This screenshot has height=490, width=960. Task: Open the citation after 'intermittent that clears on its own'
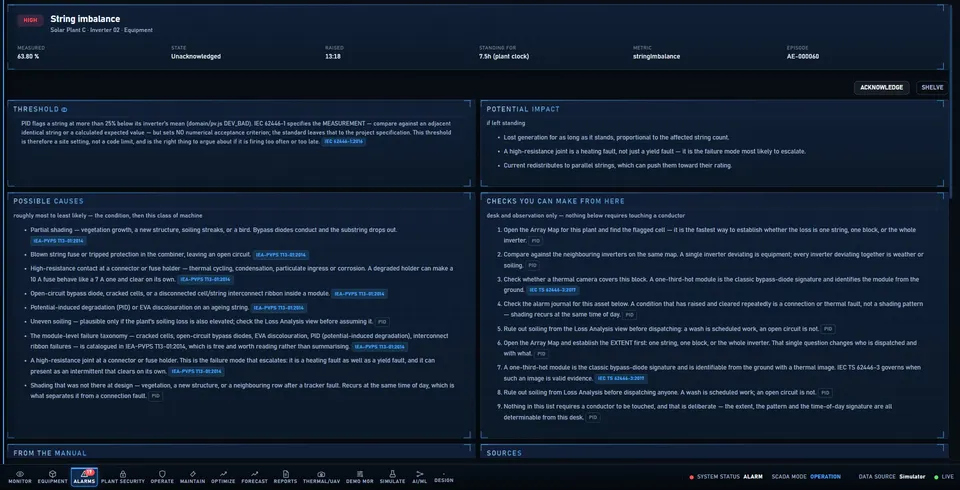pyautogui.click(x=197, y=372)
